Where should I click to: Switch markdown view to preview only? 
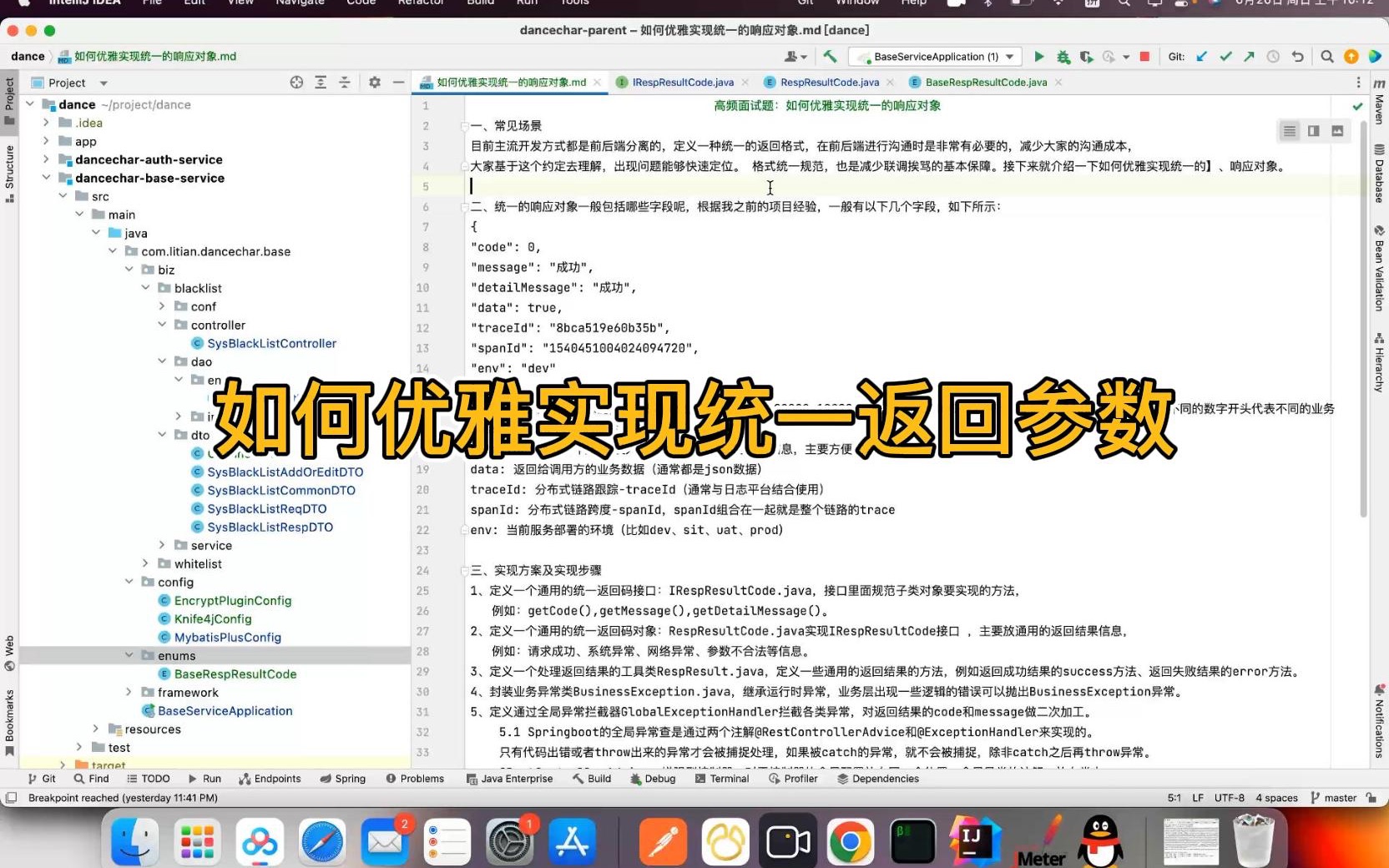pyautogui.click(x=1337, y=131)
